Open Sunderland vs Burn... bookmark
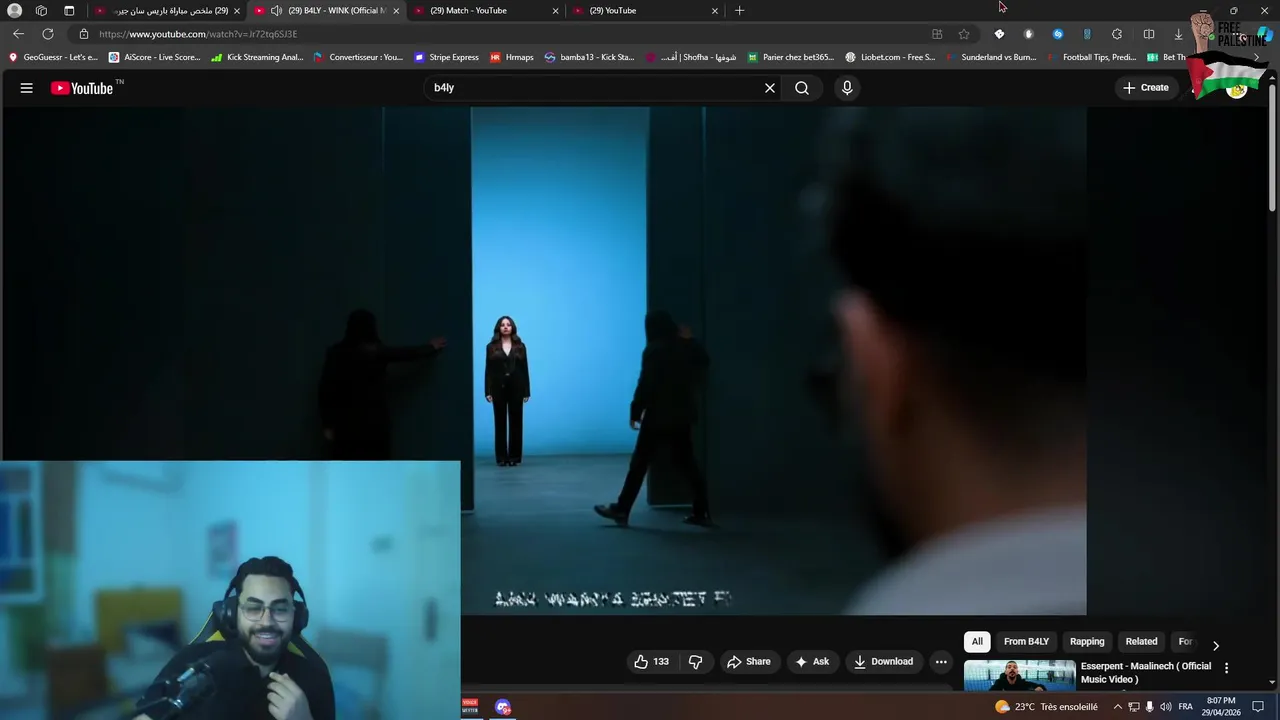Screen dimensions: 1280x720 (991, 57)
